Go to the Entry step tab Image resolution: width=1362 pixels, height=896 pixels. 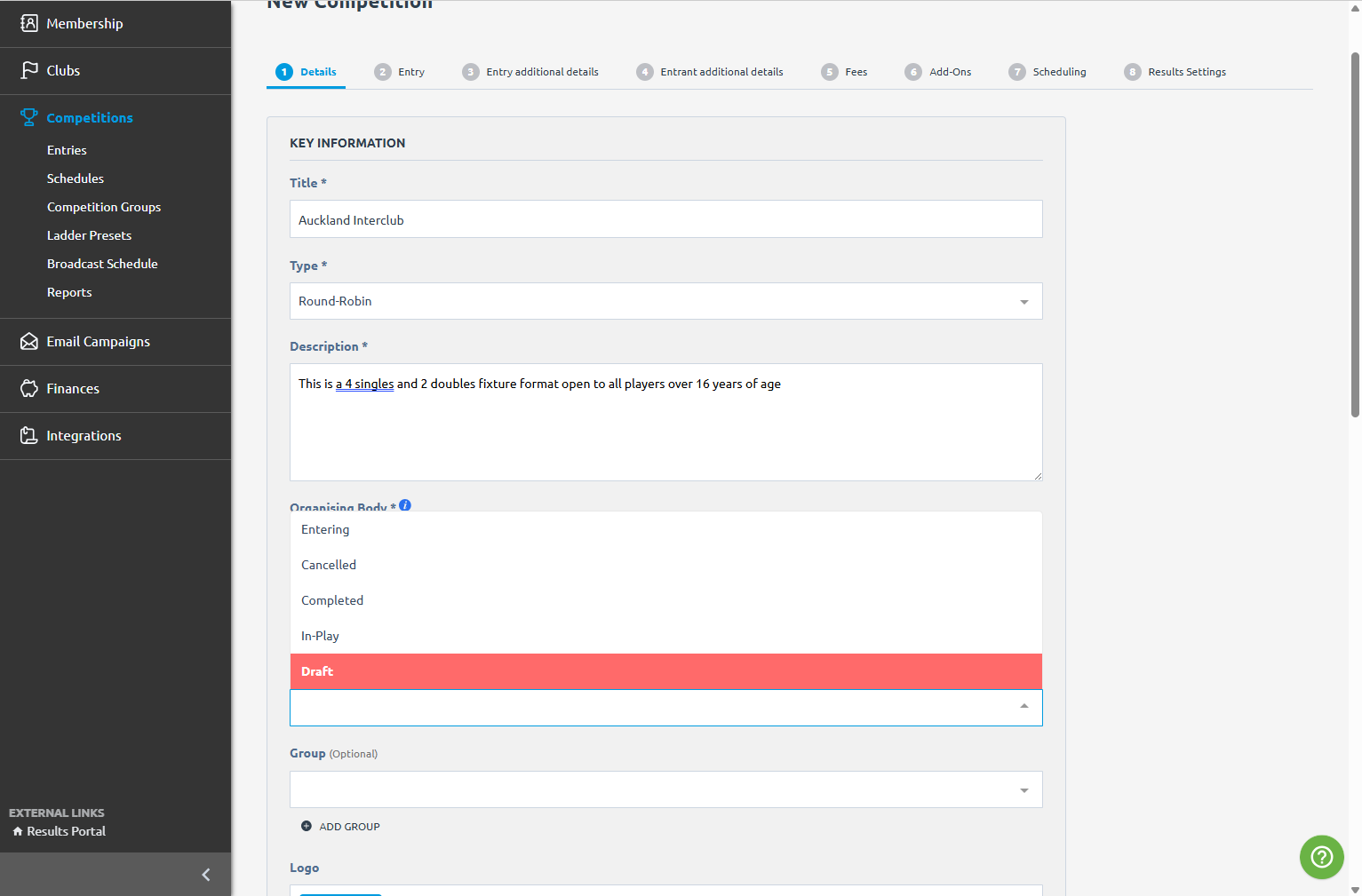pos(399,72)
